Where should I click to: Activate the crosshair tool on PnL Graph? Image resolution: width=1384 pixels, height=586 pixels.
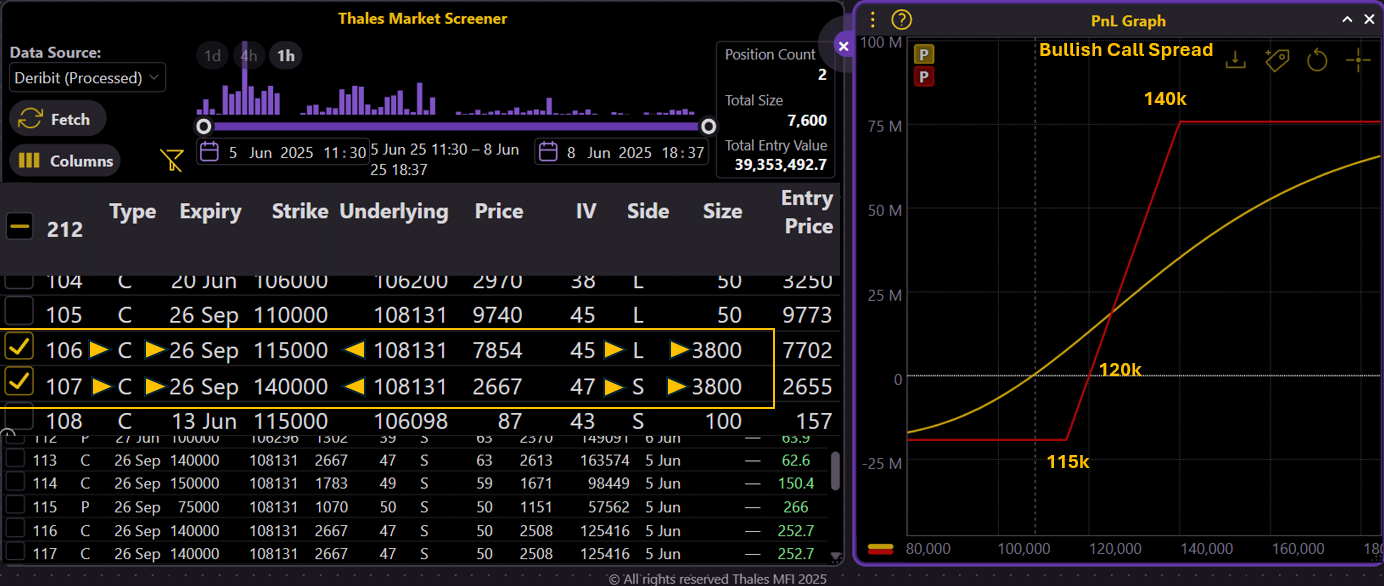pyautogui.click(x=1358, y=60)
